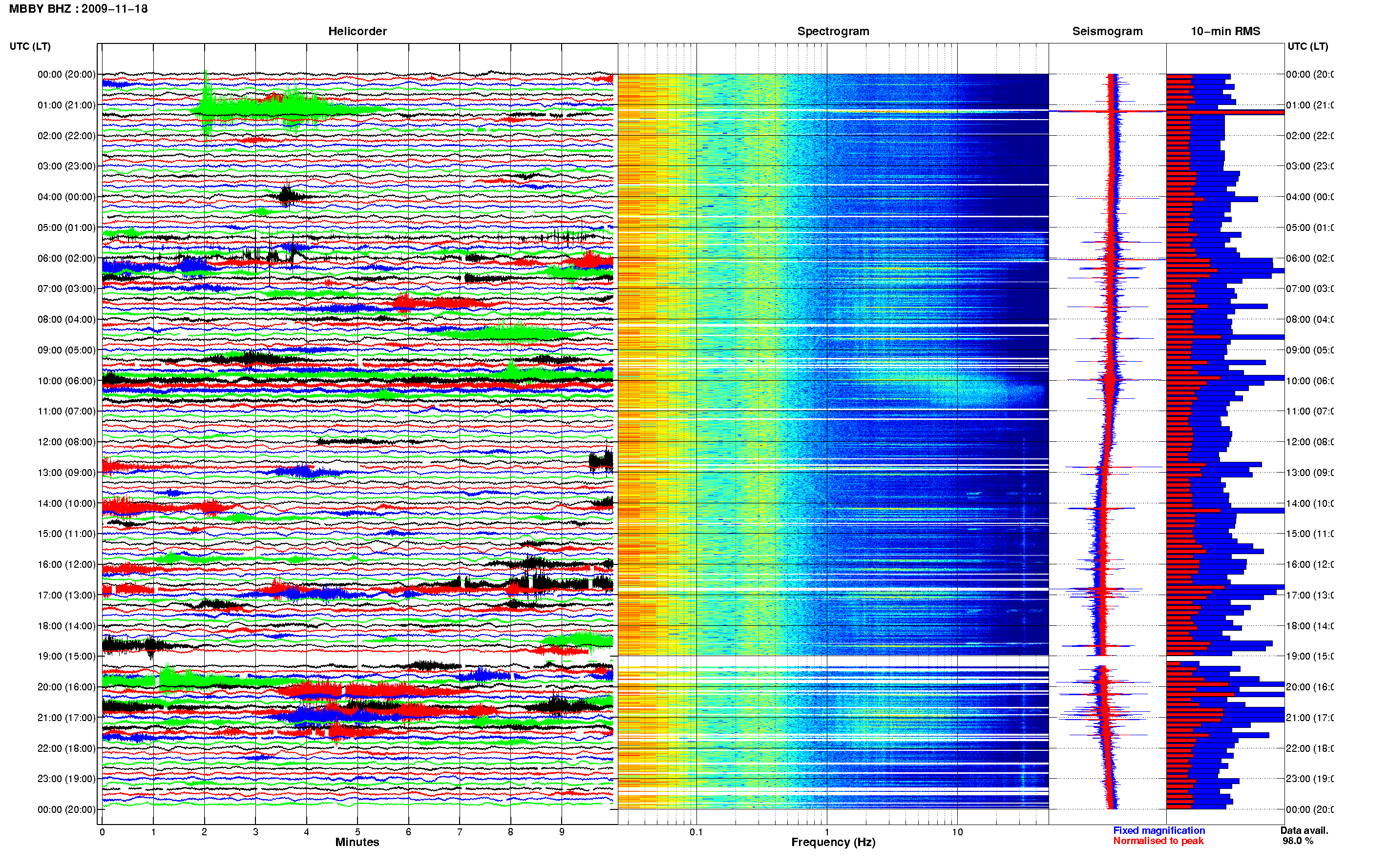Select the left axis label '16:00 (12:00)'

point(66,564)
